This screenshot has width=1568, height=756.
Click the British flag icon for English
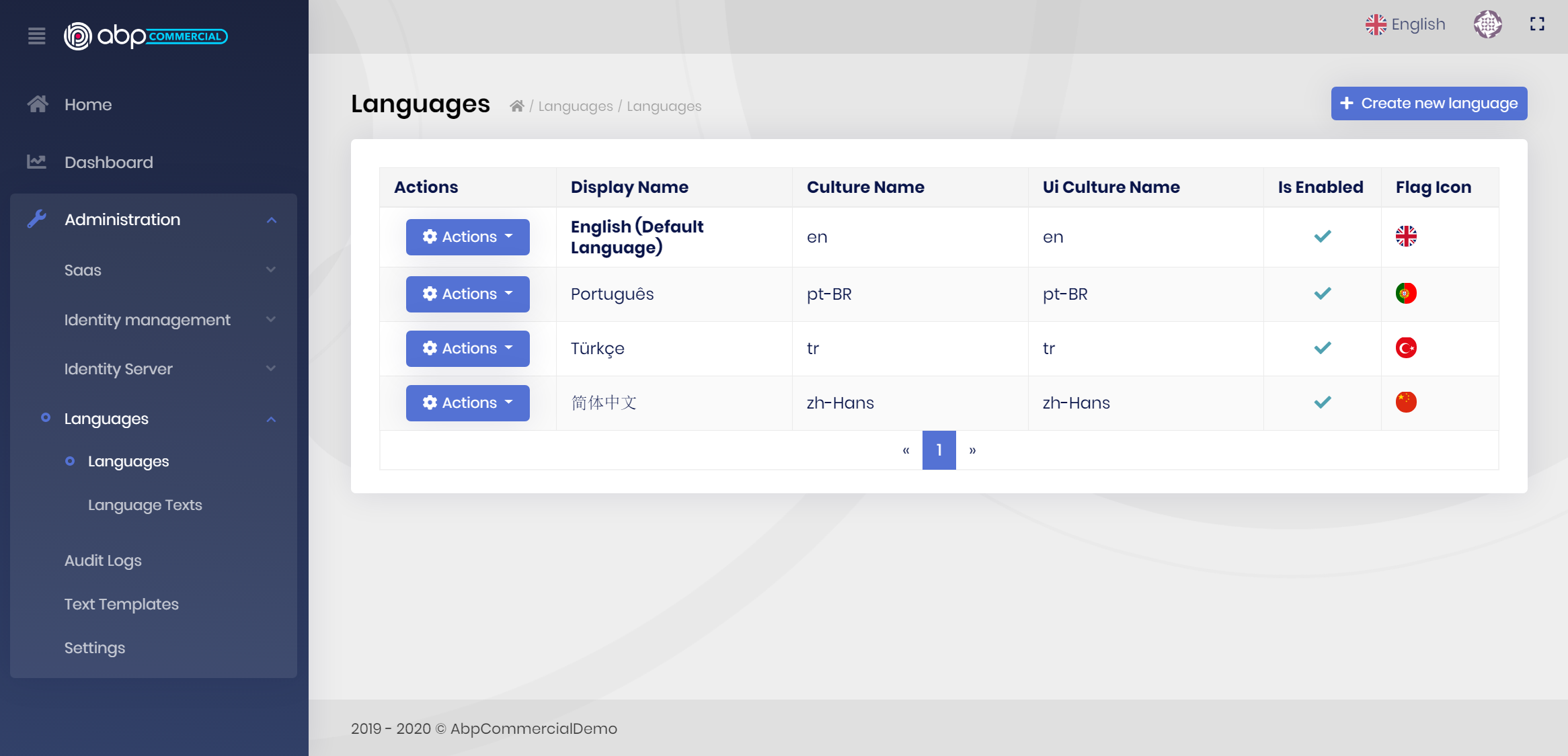coord(1377,24)
